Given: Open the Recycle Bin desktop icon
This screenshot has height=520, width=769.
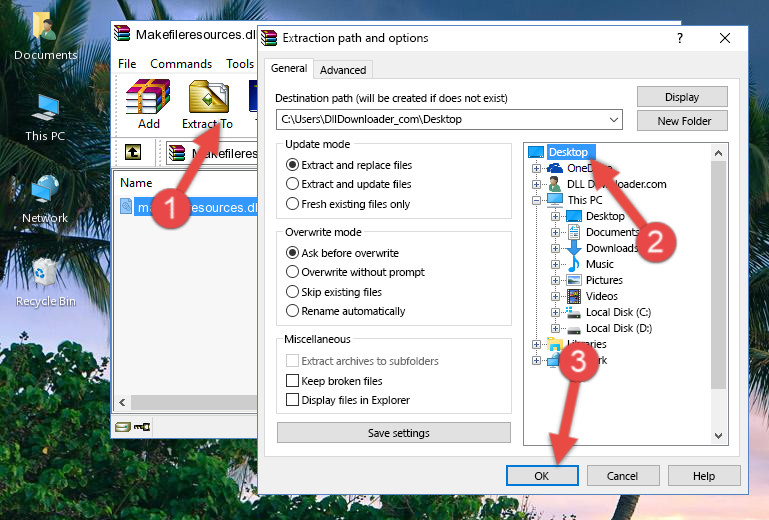Looking at the screenshot, I should pyautogui.click(x=45, y=281).
